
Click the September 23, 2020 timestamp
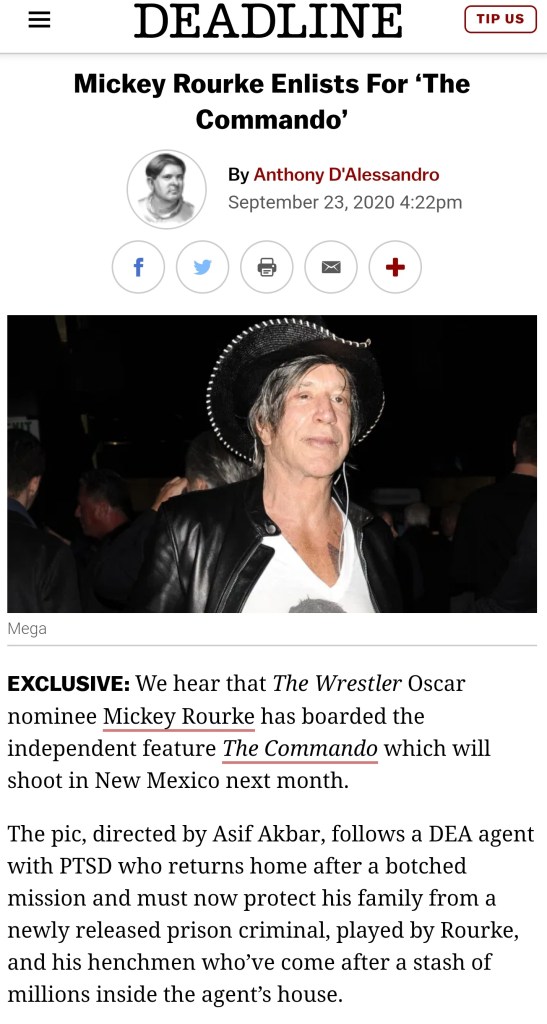pyautogui.click(x=345, y=203)
